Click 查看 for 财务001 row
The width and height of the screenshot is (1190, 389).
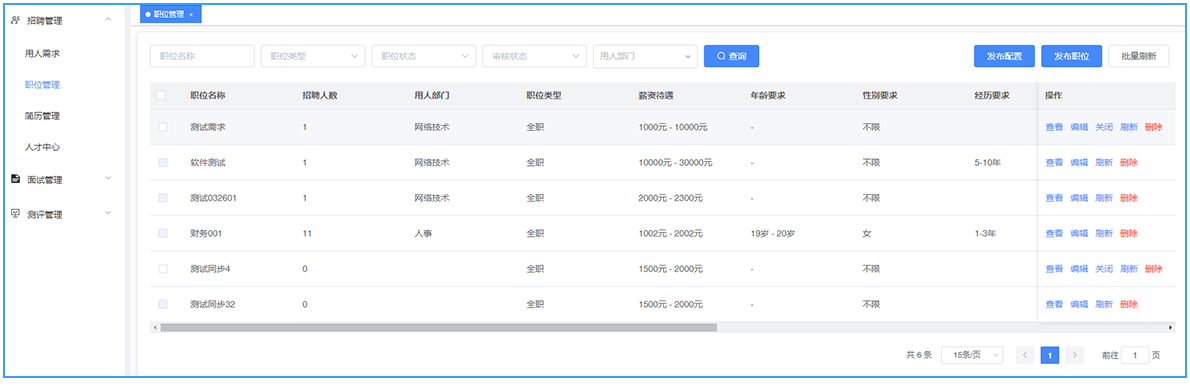[1054, 234]
